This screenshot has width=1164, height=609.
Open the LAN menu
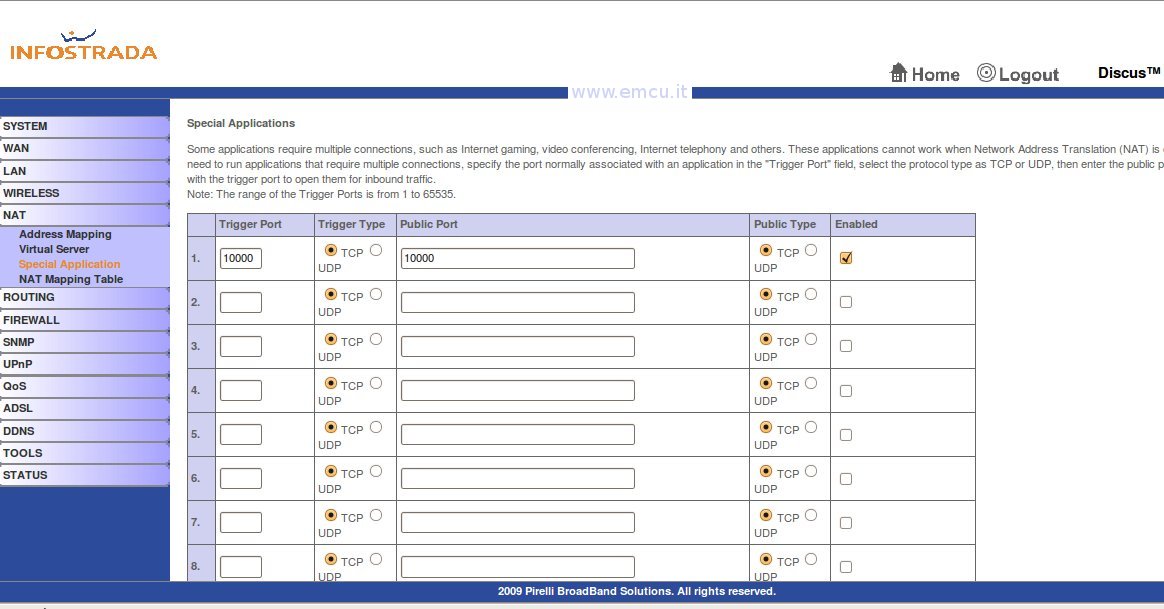click(85, 171)
